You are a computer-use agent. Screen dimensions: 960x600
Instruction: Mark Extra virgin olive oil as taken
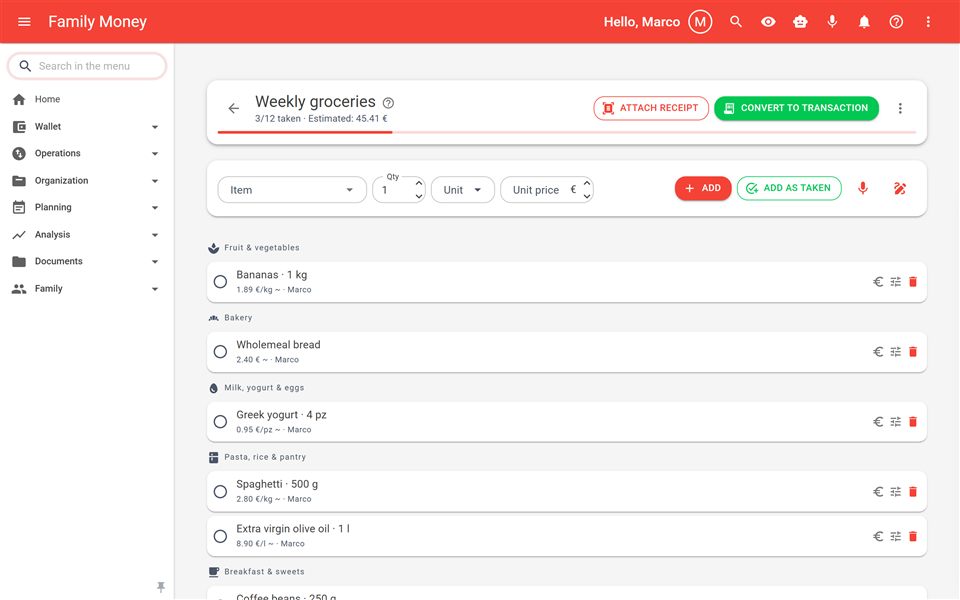point(220,536)
